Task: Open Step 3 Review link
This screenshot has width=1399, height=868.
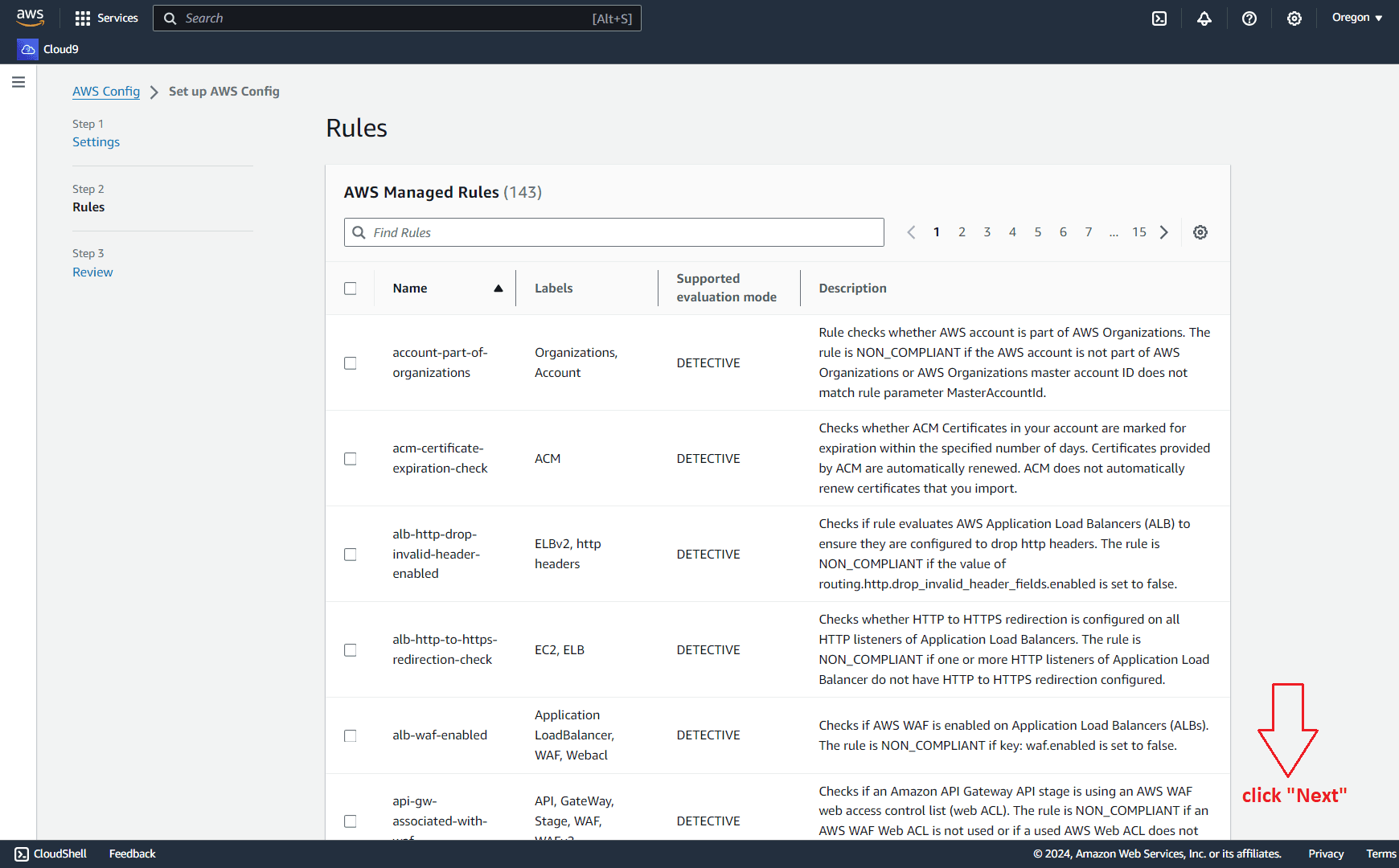Action: click(x=92, y=272)
